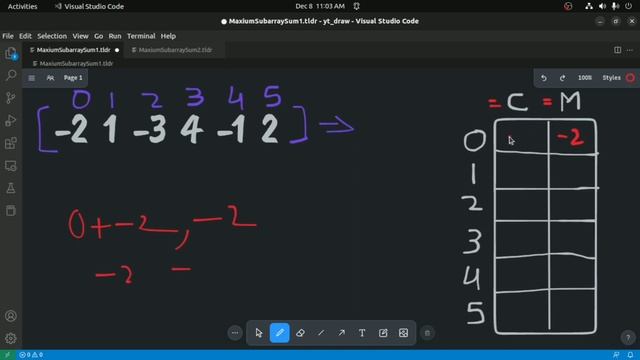The image size is (640, 360).
Task: Open editor more actions ellipsis
Action: pos(630,50)
